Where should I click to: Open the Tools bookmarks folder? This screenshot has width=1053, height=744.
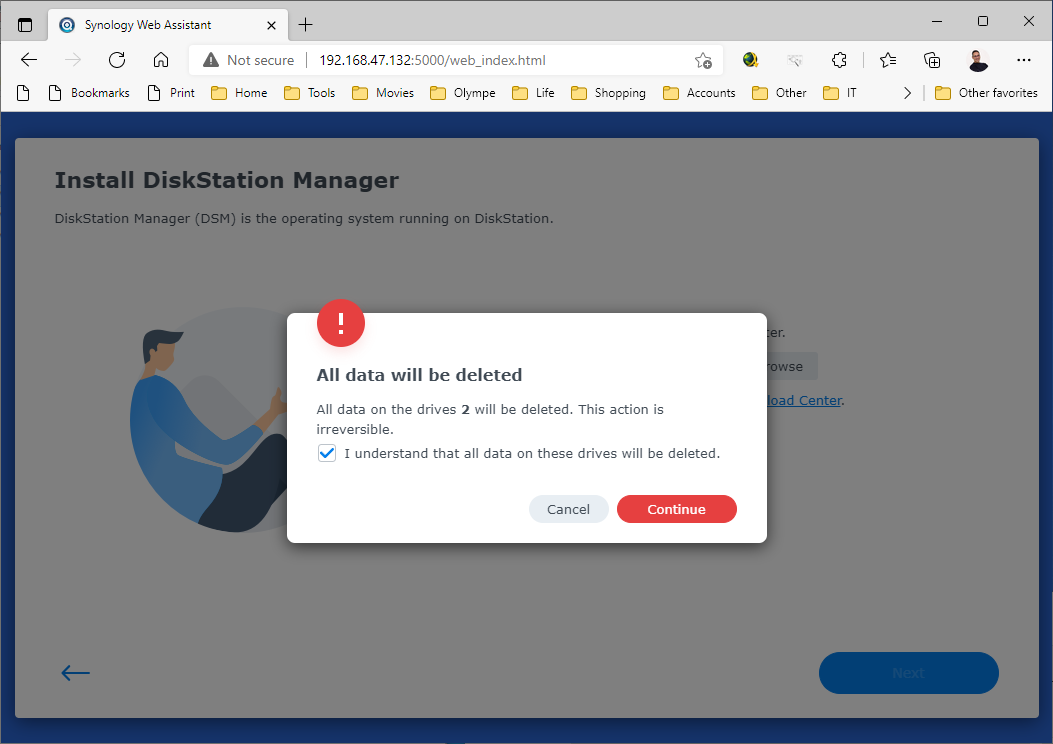310,93
